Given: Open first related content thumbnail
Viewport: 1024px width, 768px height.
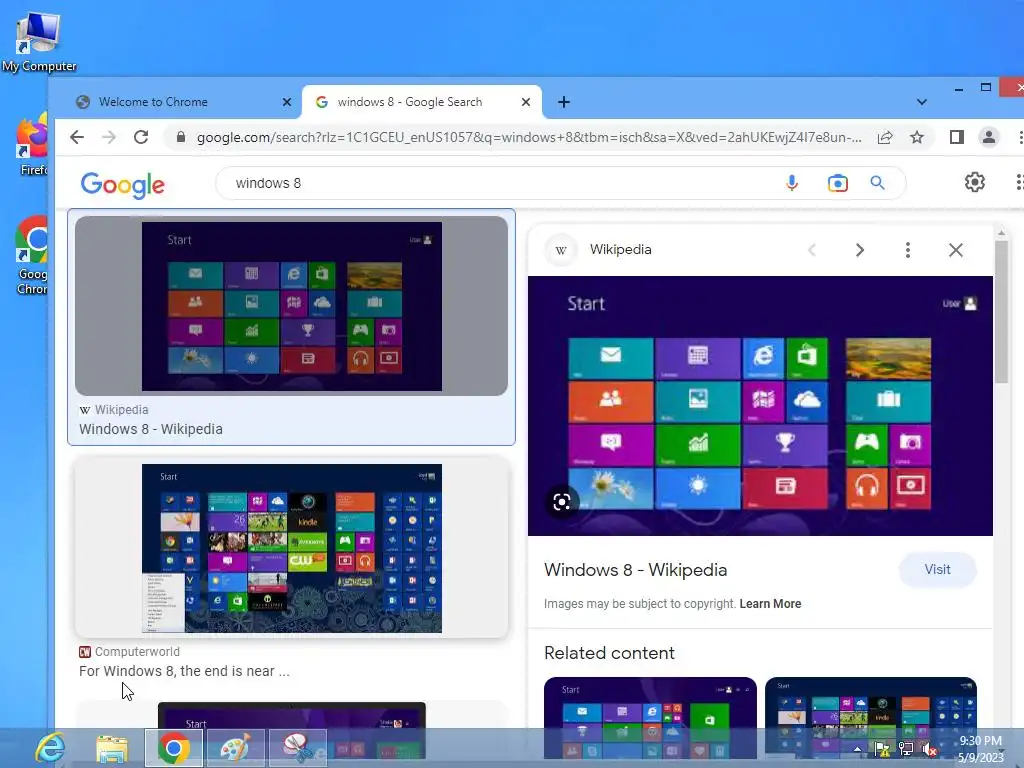Looking at the screenshot, I should click(650, 718).
